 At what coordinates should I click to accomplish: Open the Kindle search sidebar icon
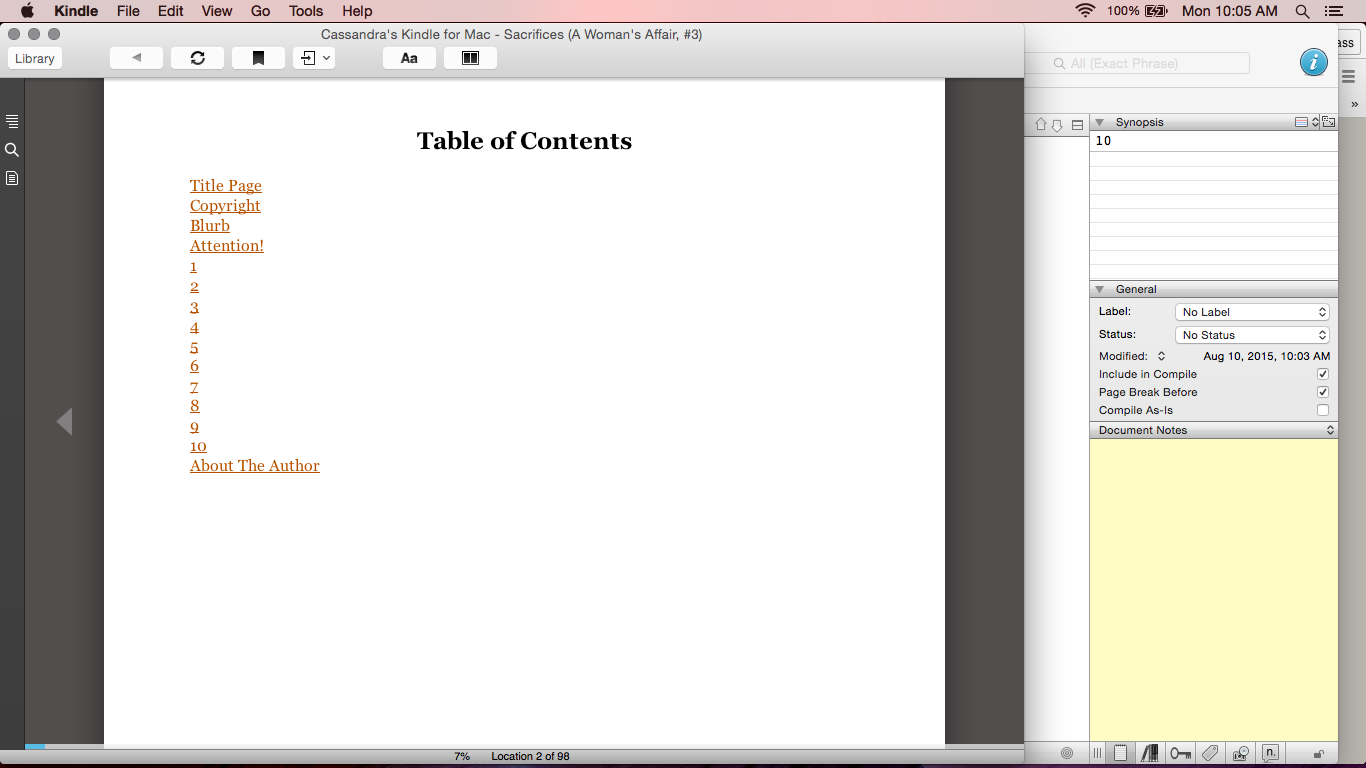click(12, 150)
